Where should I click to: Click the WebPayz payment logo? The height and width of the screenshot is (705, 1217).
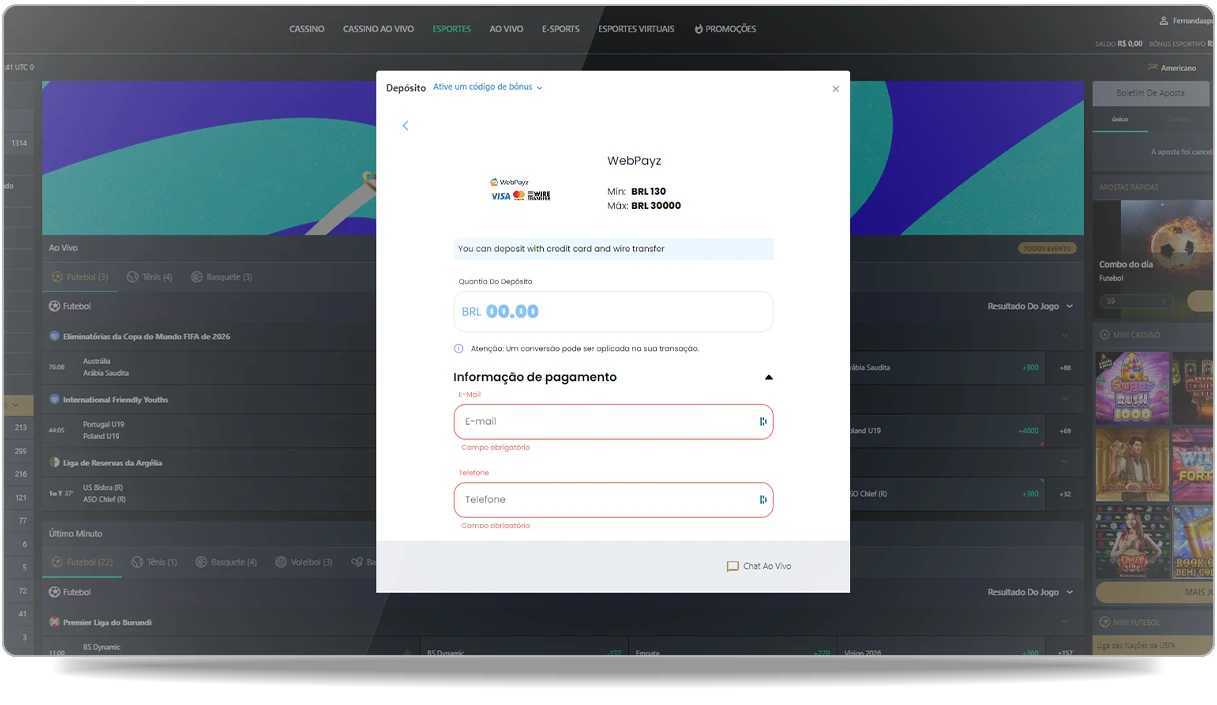pyautogui.click(x=520, y=189)
